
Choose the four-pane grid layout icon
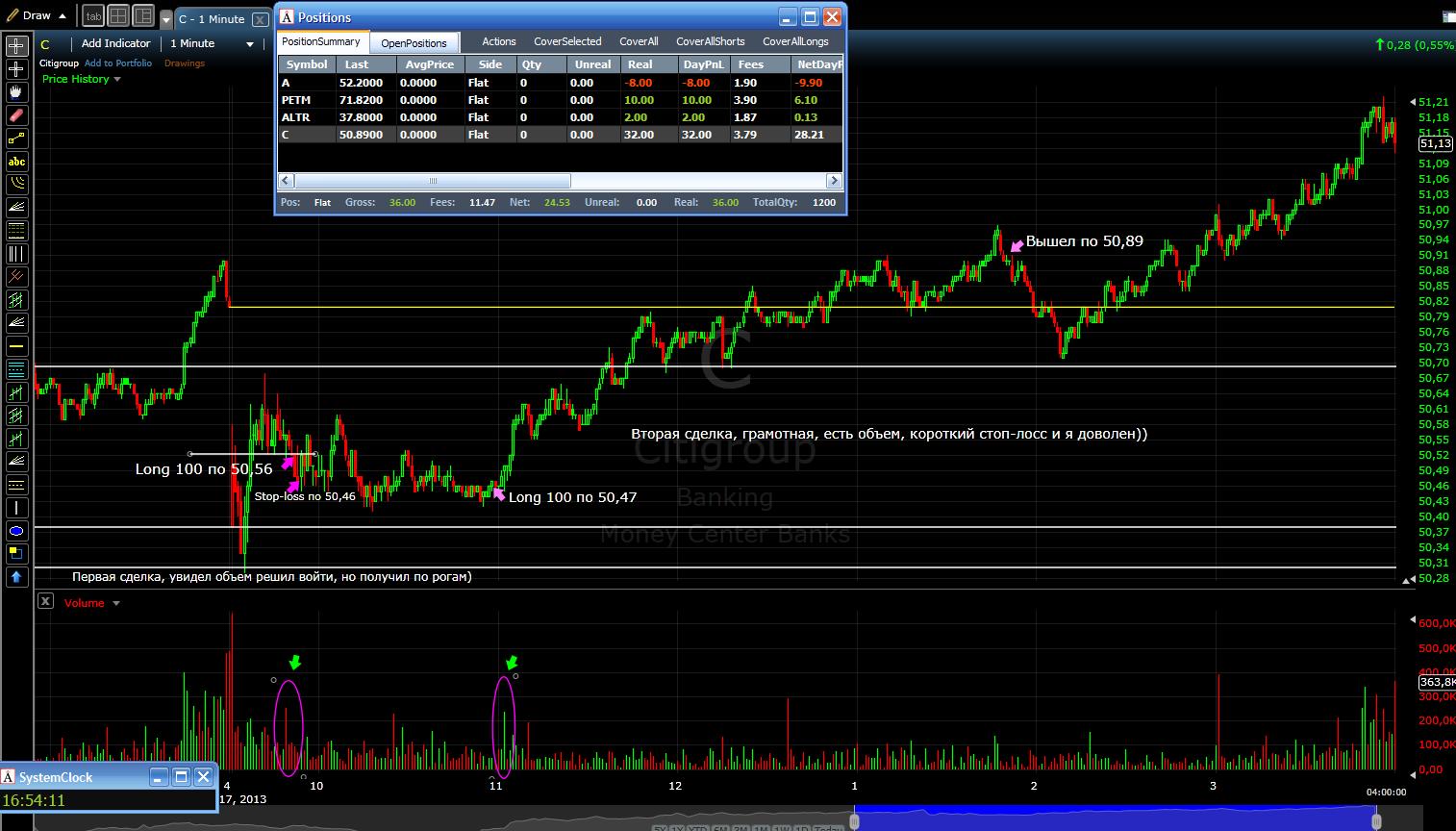pyautogui.click(x=118, y=15)
